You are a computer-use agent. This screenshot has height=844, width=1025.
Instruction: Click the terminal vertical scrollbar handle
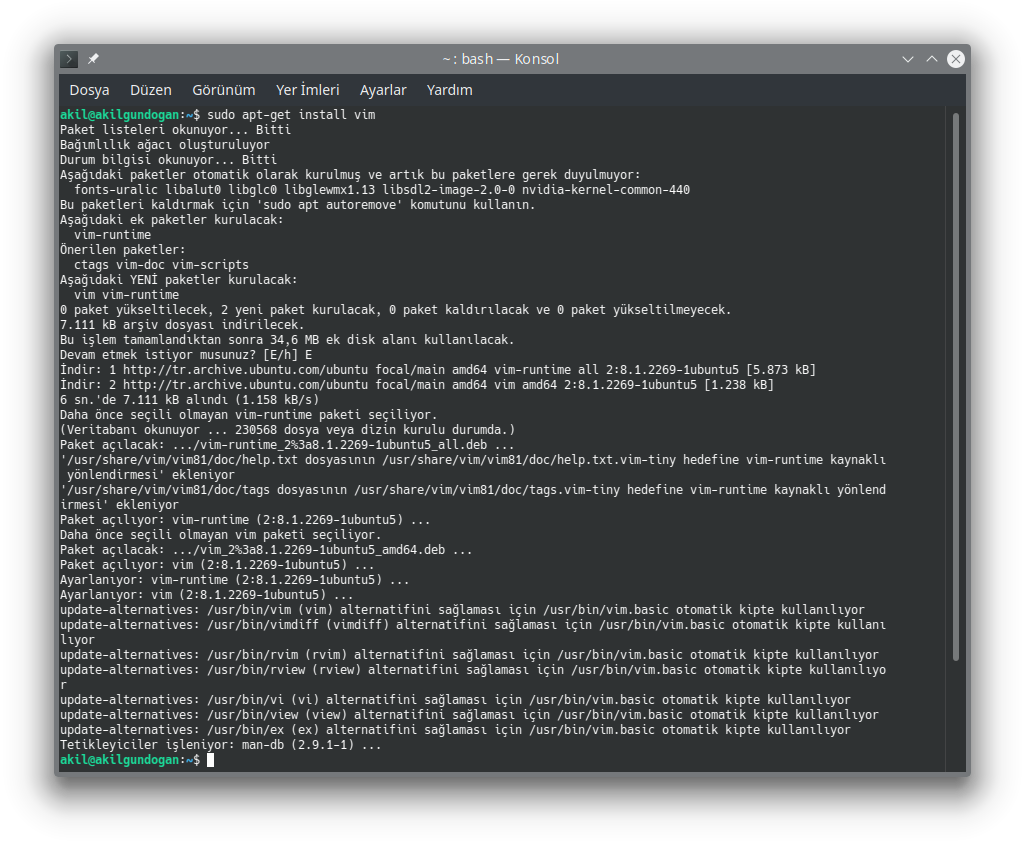point(956,386)
